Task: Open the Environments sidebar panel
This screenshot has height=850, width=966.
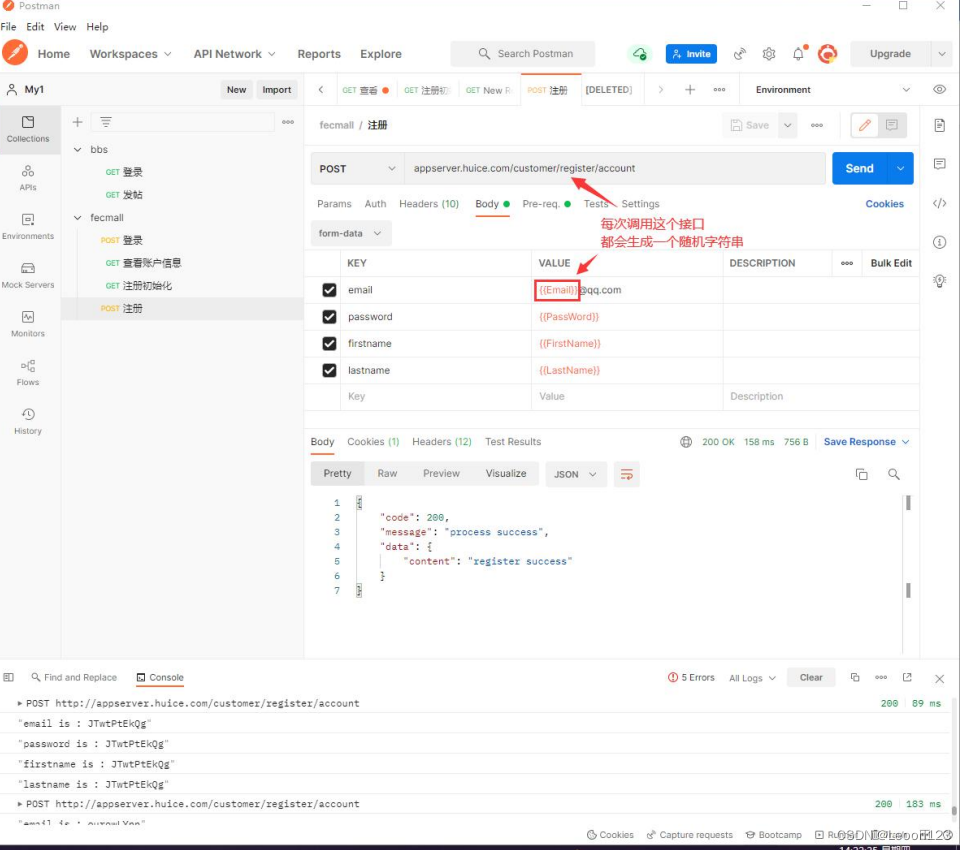Action: [28, 226]
